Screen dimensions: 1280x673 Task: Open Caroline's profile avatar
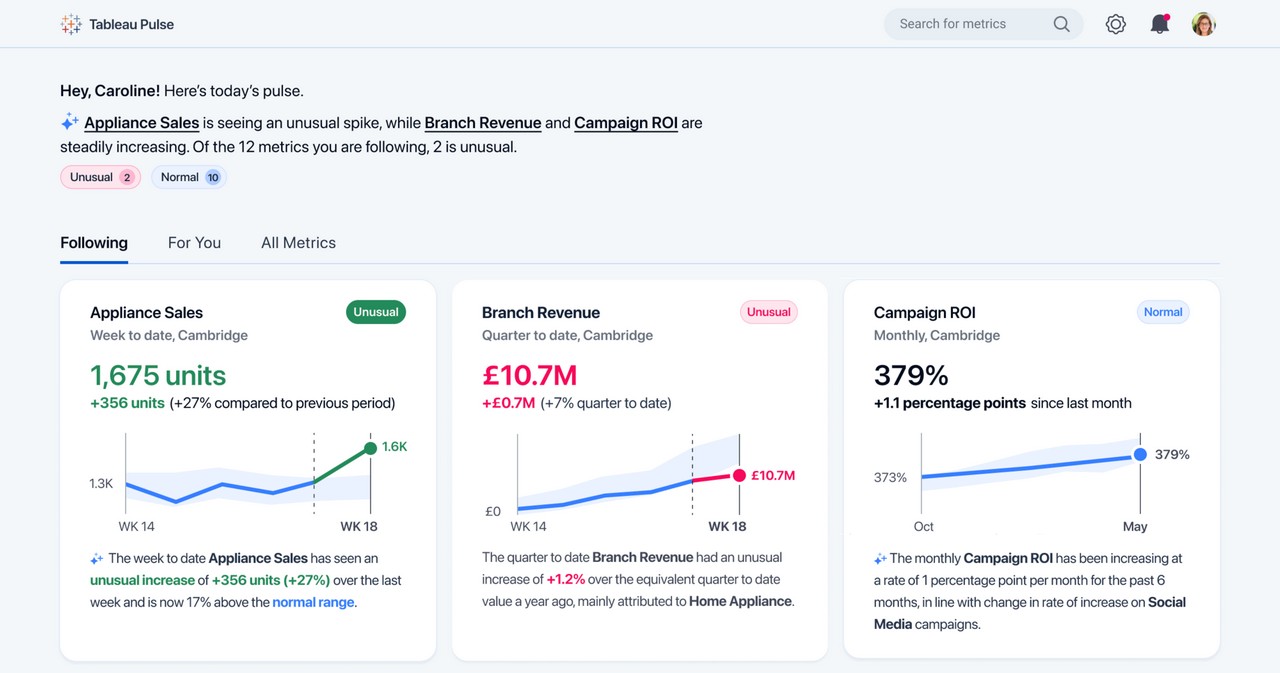[x=1204, y=24]
